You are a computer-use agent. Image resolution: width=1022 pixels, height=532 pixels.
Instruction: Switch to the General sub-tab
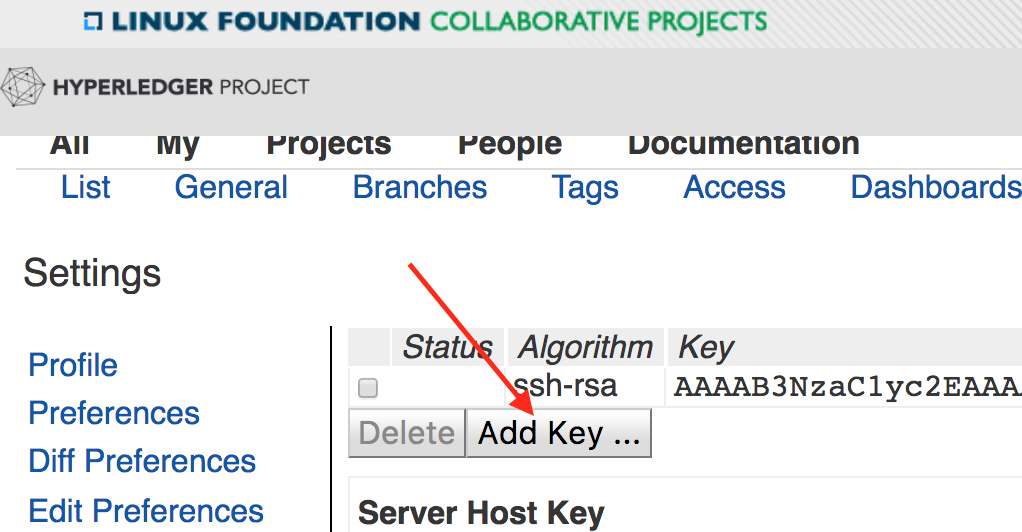231,187
